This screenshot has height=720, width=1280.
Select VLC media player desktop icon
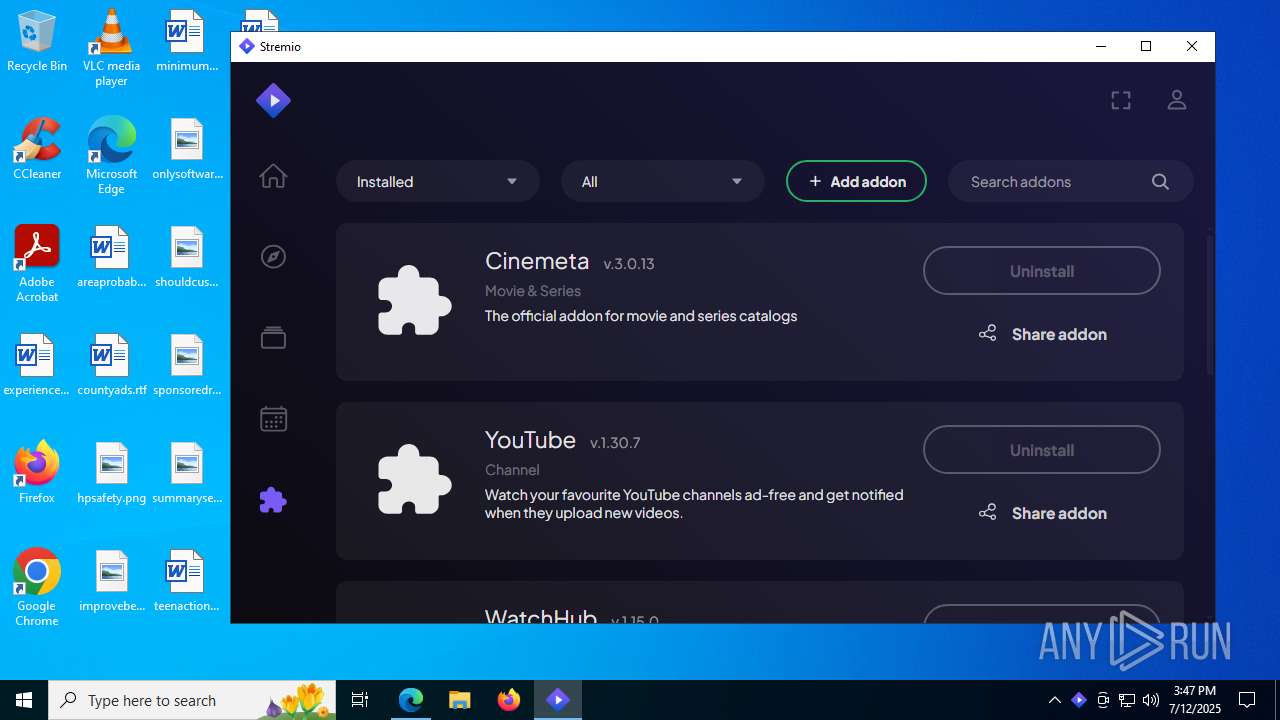111,47
